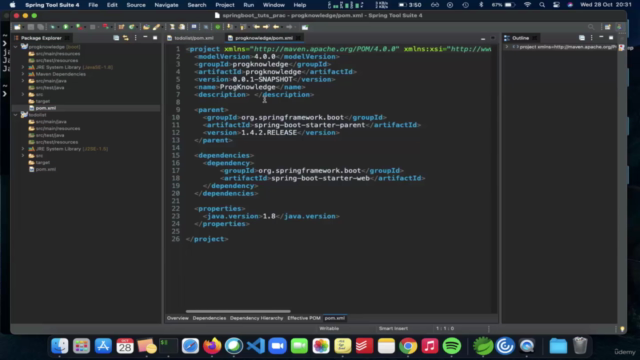Viewport: 640px width, 360px height.
Task: Expand the Maven Dependencies node
Action: pyautogui.click(x=23, y=74)
